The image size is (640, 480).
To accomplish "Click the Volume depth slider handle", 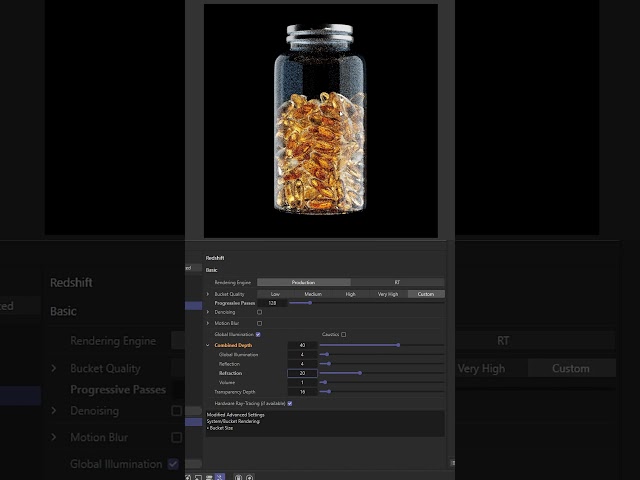I will (x=325, y=382).
